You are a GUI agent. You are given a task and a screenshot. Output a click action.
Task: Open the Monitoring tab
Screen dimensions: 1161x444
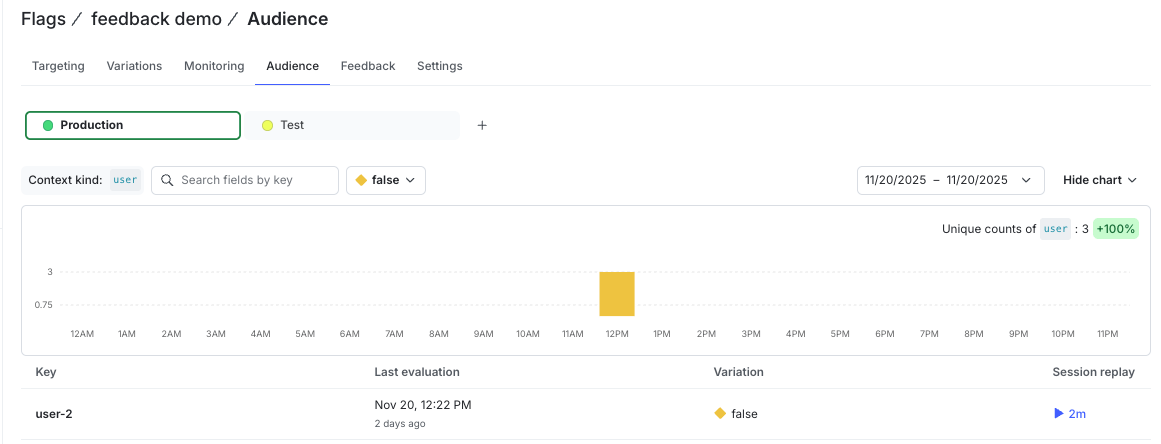coord(214,66)
